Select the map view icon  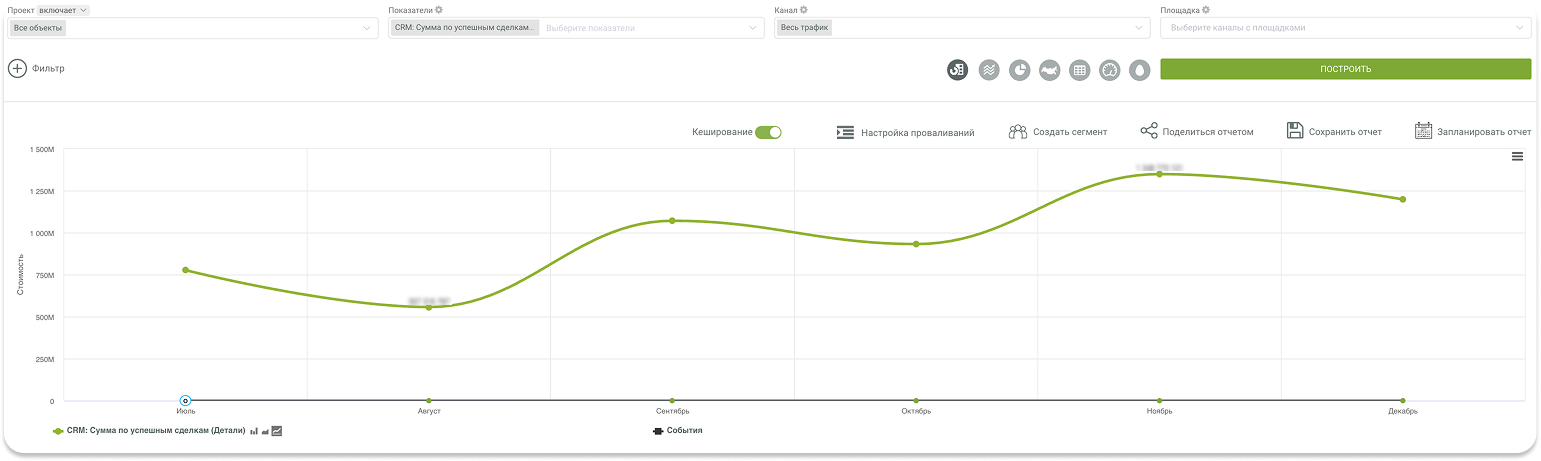tap(1049, 70)
